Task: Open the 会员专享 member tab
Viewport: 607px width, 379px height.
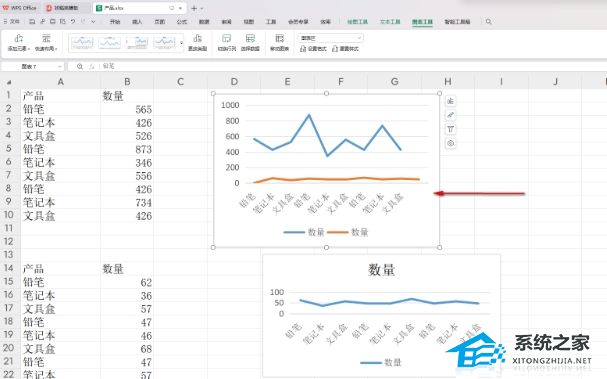Action: click(298, 22)
